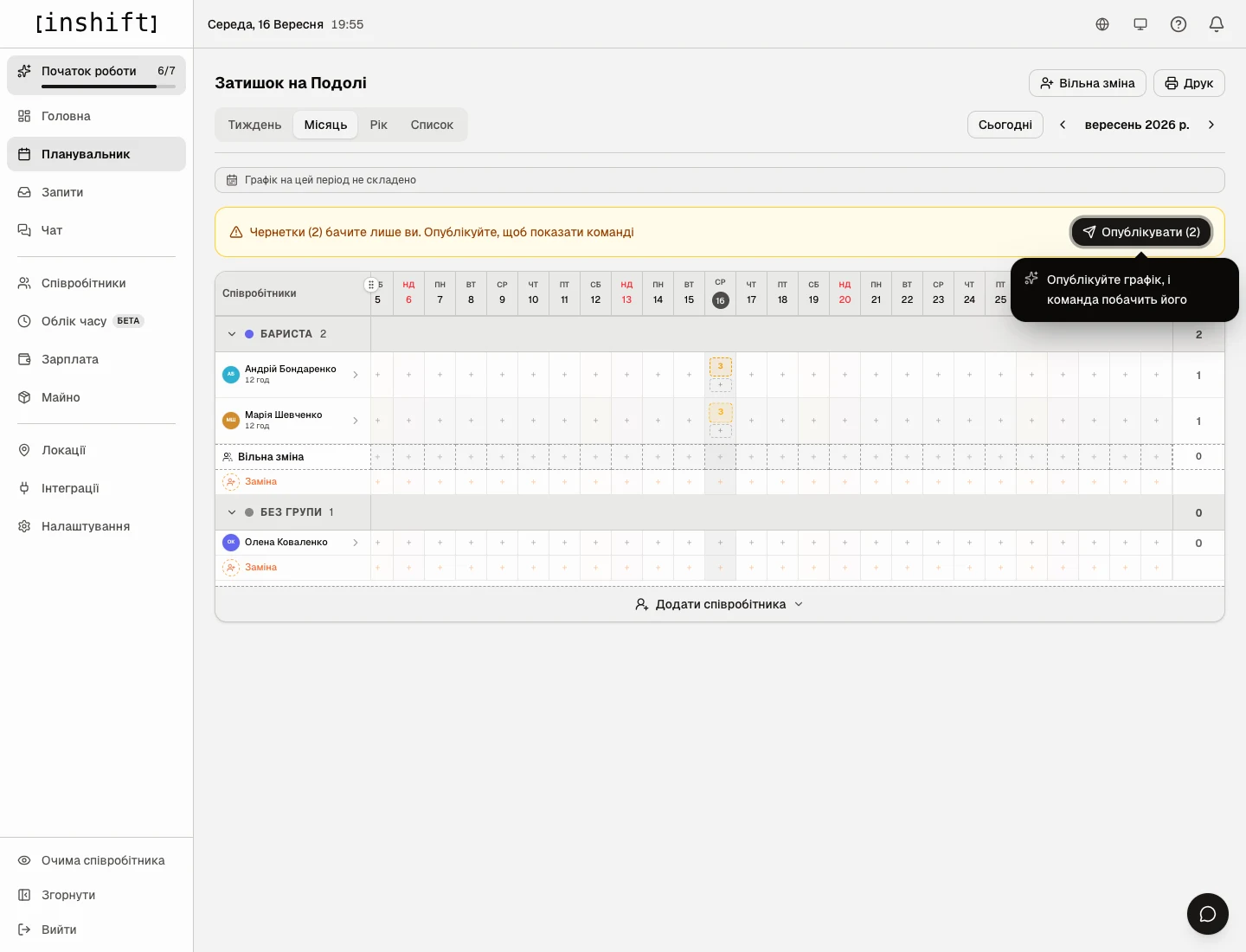Collapse sidebar with Згорнути
The width and height of the screenshot is (1246, 952).
pos(96,895)
